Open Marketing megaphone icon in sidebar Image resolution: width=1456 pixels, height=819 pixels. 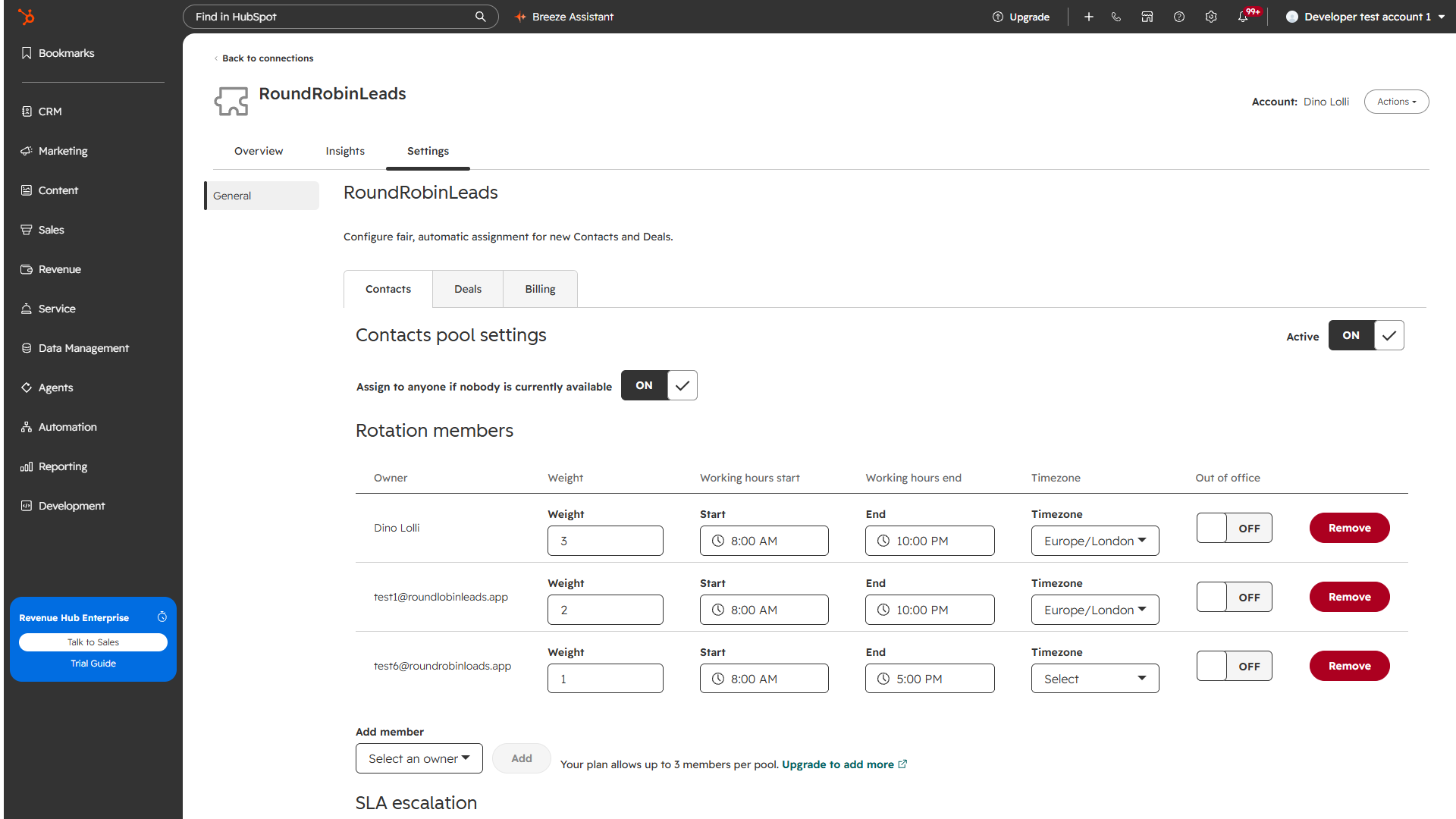tap(27, 151)
